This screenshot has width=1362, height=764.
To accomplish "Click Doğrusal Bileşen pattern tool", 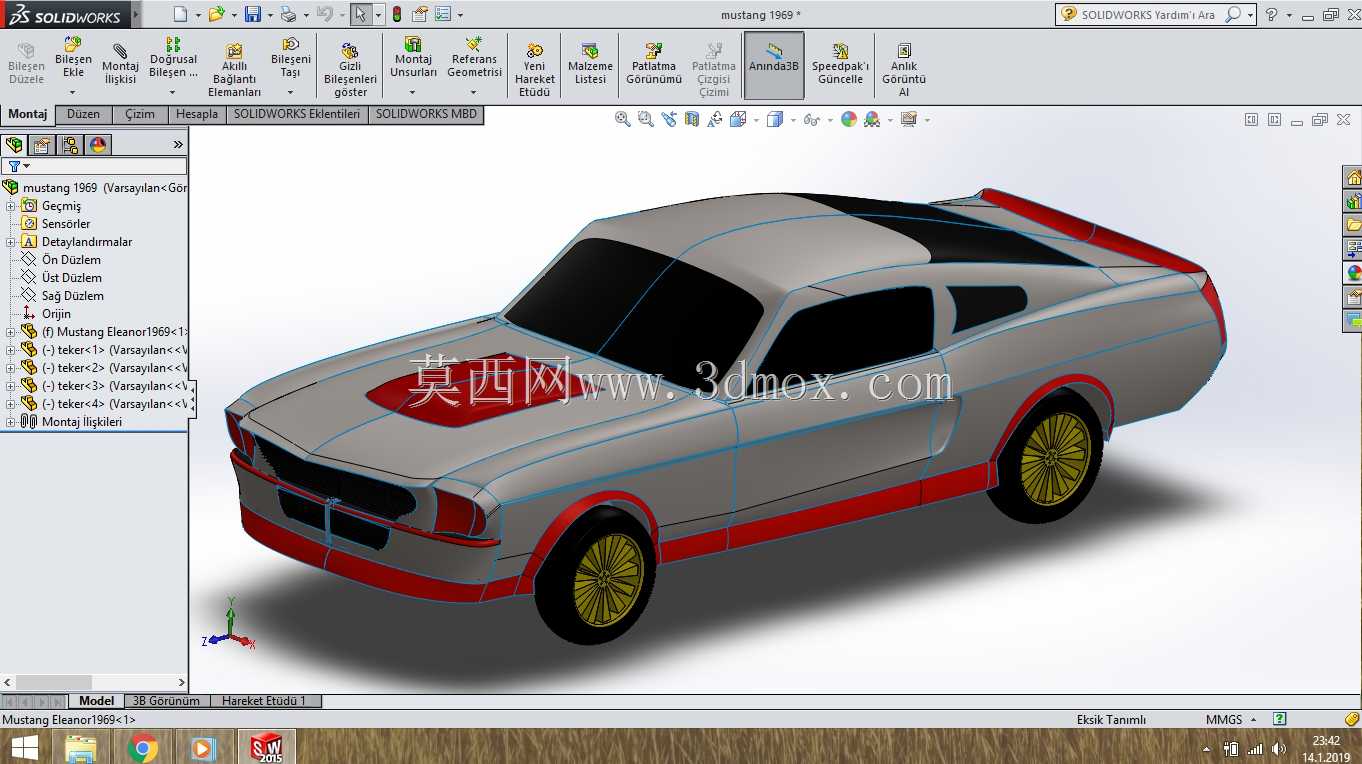I will tap(173, 58).
